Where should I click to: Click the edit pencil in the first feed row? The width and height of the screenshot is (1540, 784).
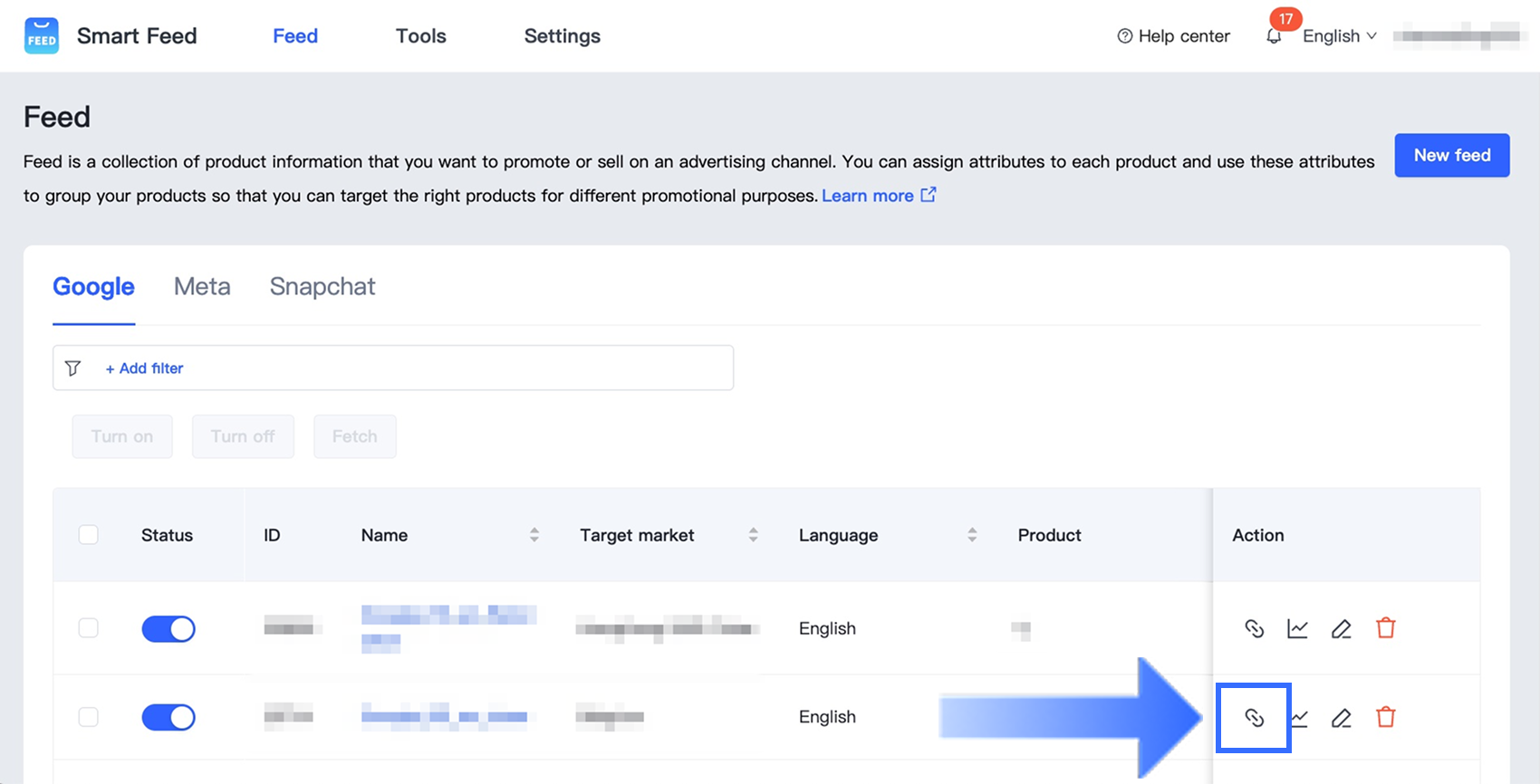(x=1342, y=628)
